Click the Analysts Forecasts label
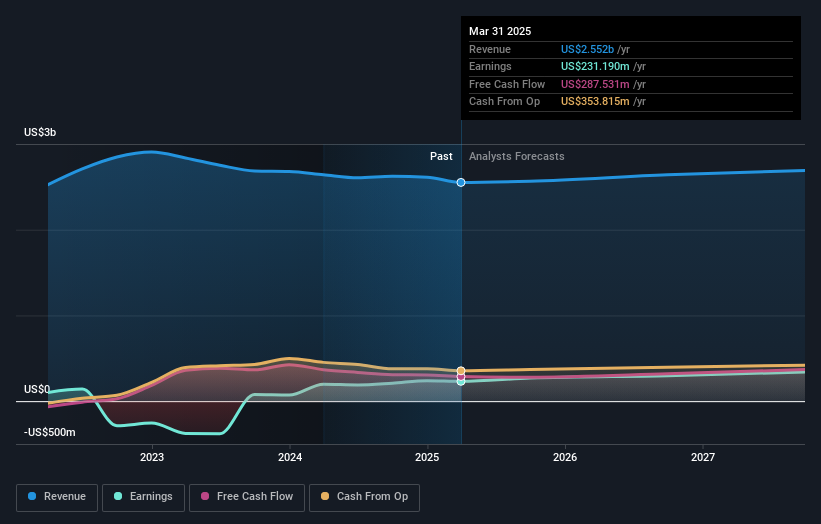 (517, 156)
